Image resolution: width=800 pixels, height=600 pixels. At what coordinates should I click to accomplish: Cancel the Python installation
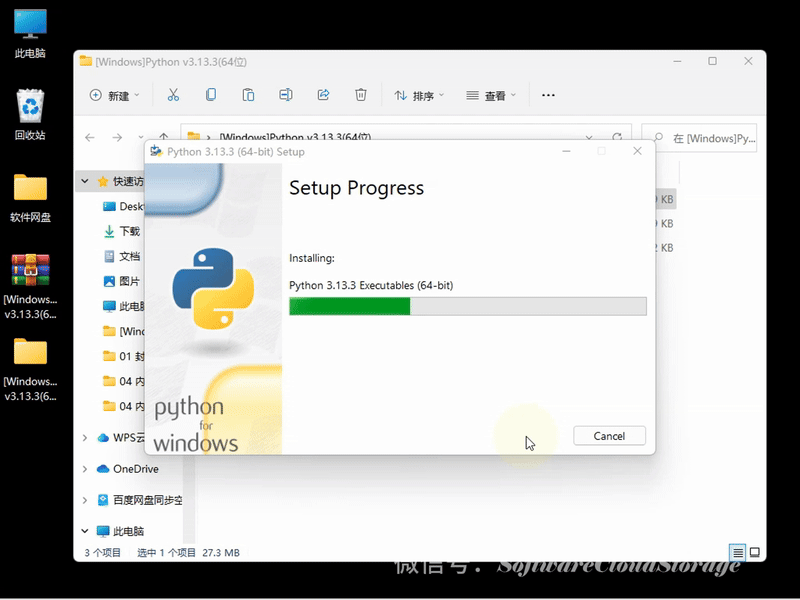coord(609,436)
